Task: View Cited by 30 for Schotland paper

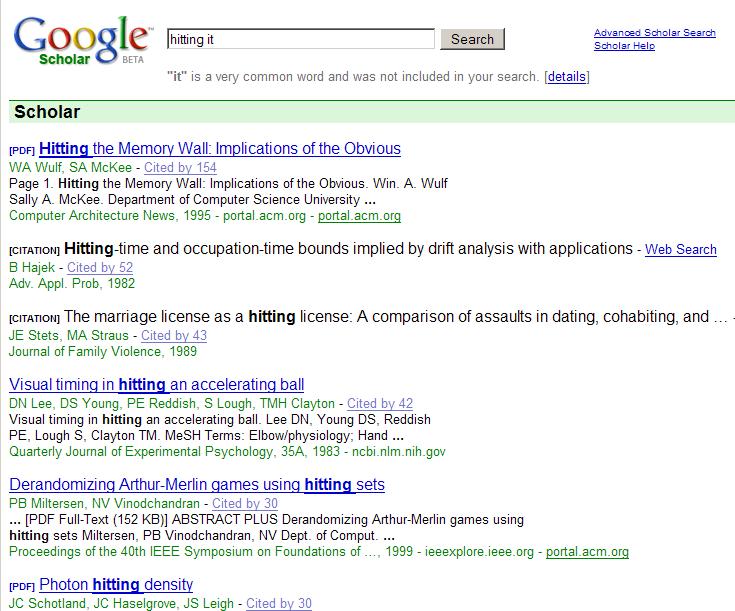Action: click(279, 604)
